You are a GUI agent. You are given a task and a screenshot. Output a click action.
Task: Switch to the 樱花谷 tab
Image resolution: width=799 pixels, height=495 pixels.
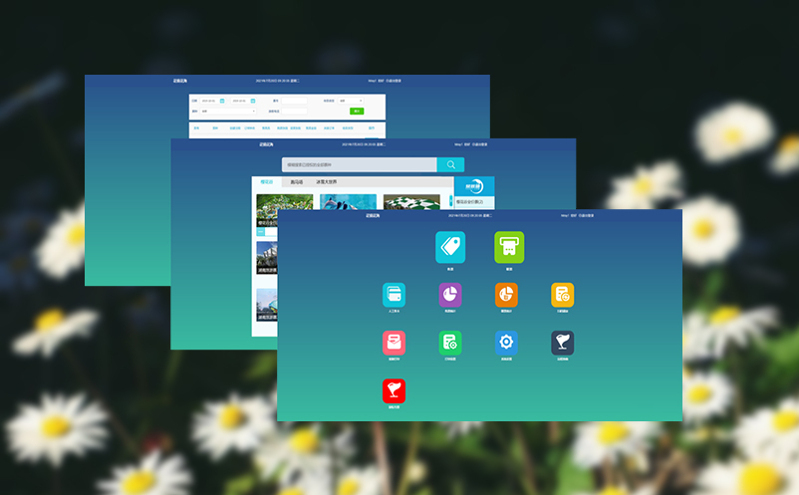tap(266, 182)
